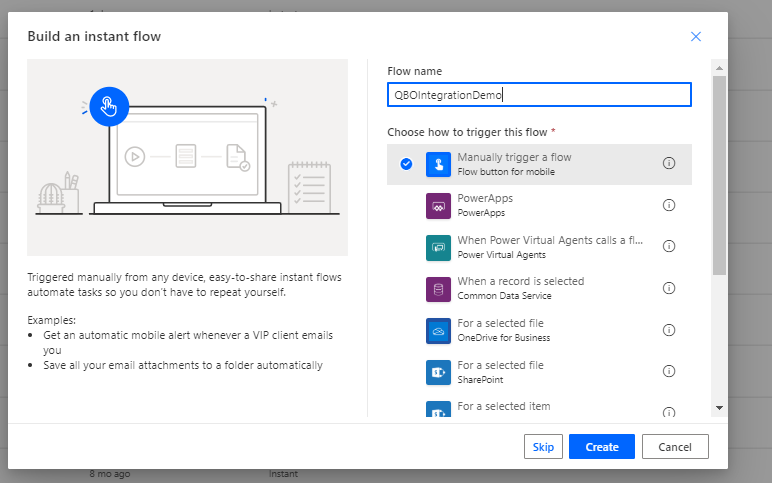Click the Power Virtual Agents trigger icon

[x=438, y=248]
